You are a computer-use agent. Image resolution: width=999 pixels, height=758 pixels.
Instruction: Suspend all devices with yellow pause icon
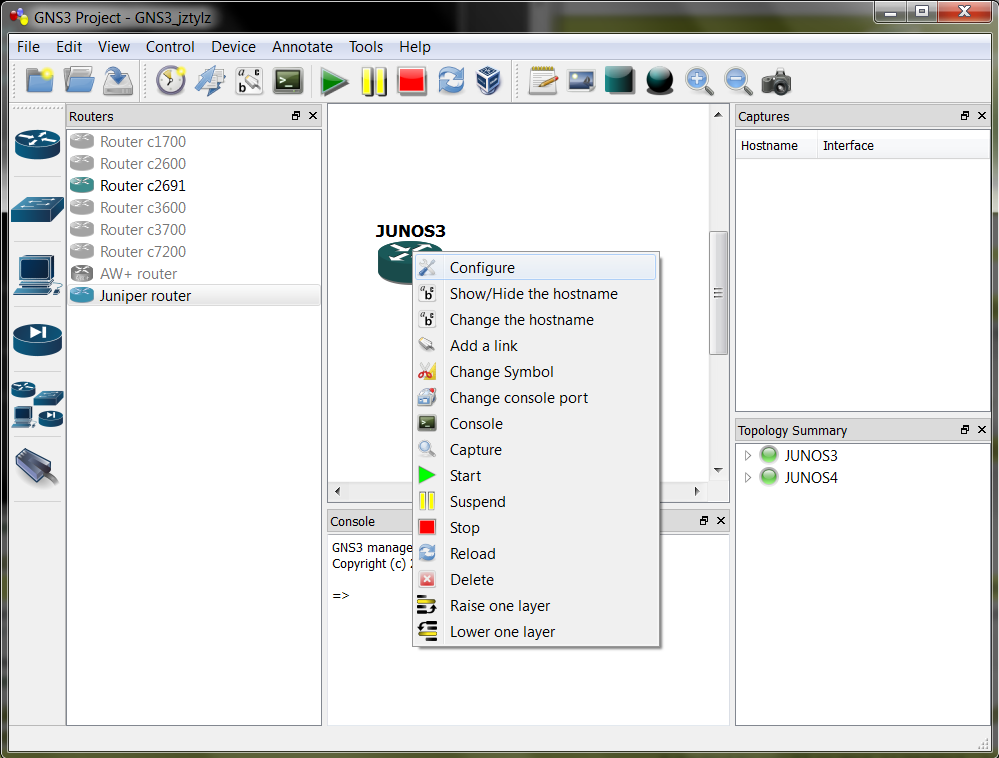373,82
